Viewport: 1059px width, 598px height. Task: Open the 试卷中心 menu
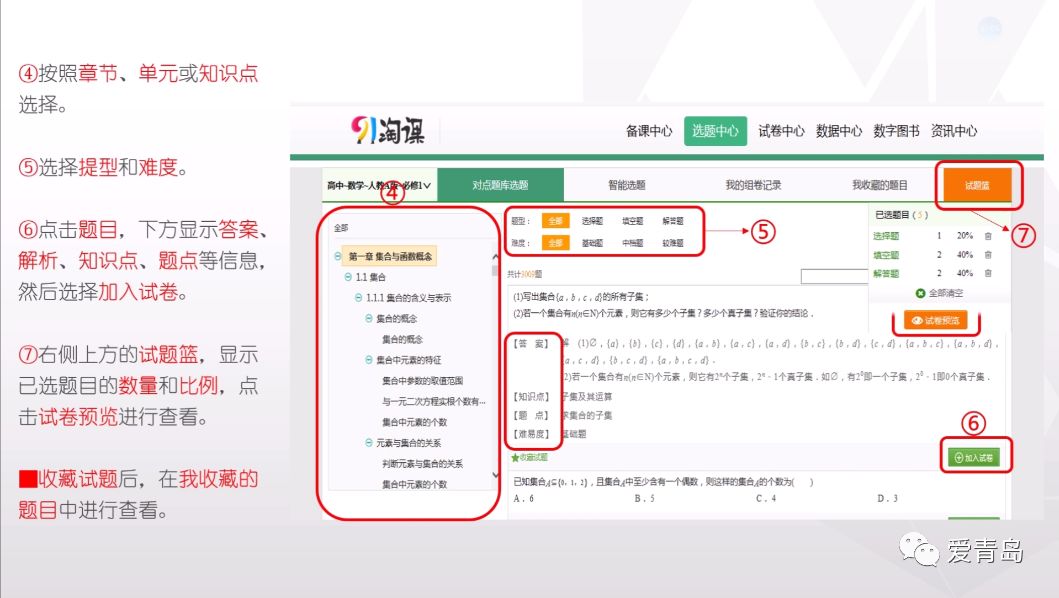[x=781, y=131]
